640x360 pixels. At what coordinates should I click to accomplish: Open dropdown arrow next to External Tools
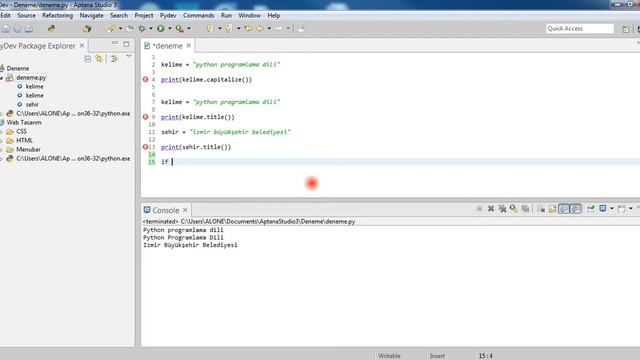click(x=189, y=29)
